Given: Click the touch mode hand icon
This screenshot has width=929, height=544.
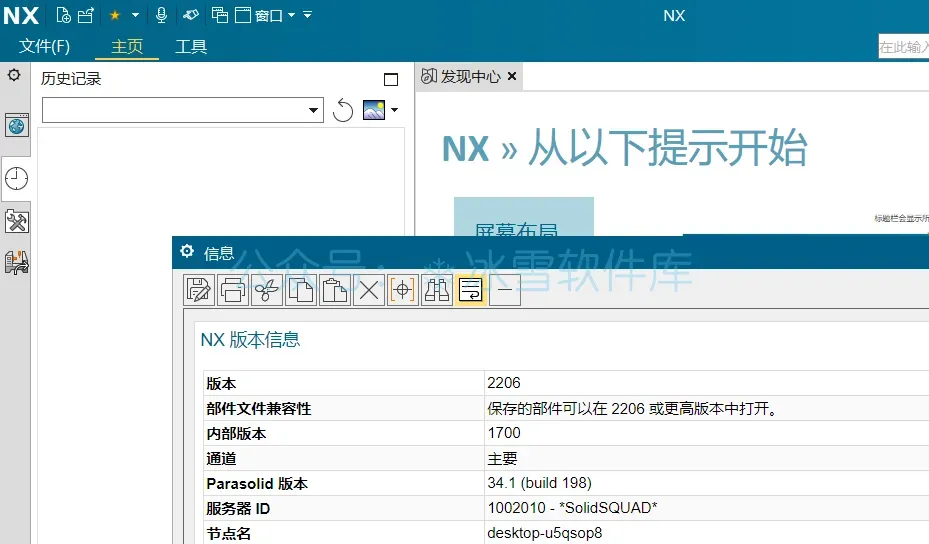Looking at the screenshot, I should pos(191,15).
